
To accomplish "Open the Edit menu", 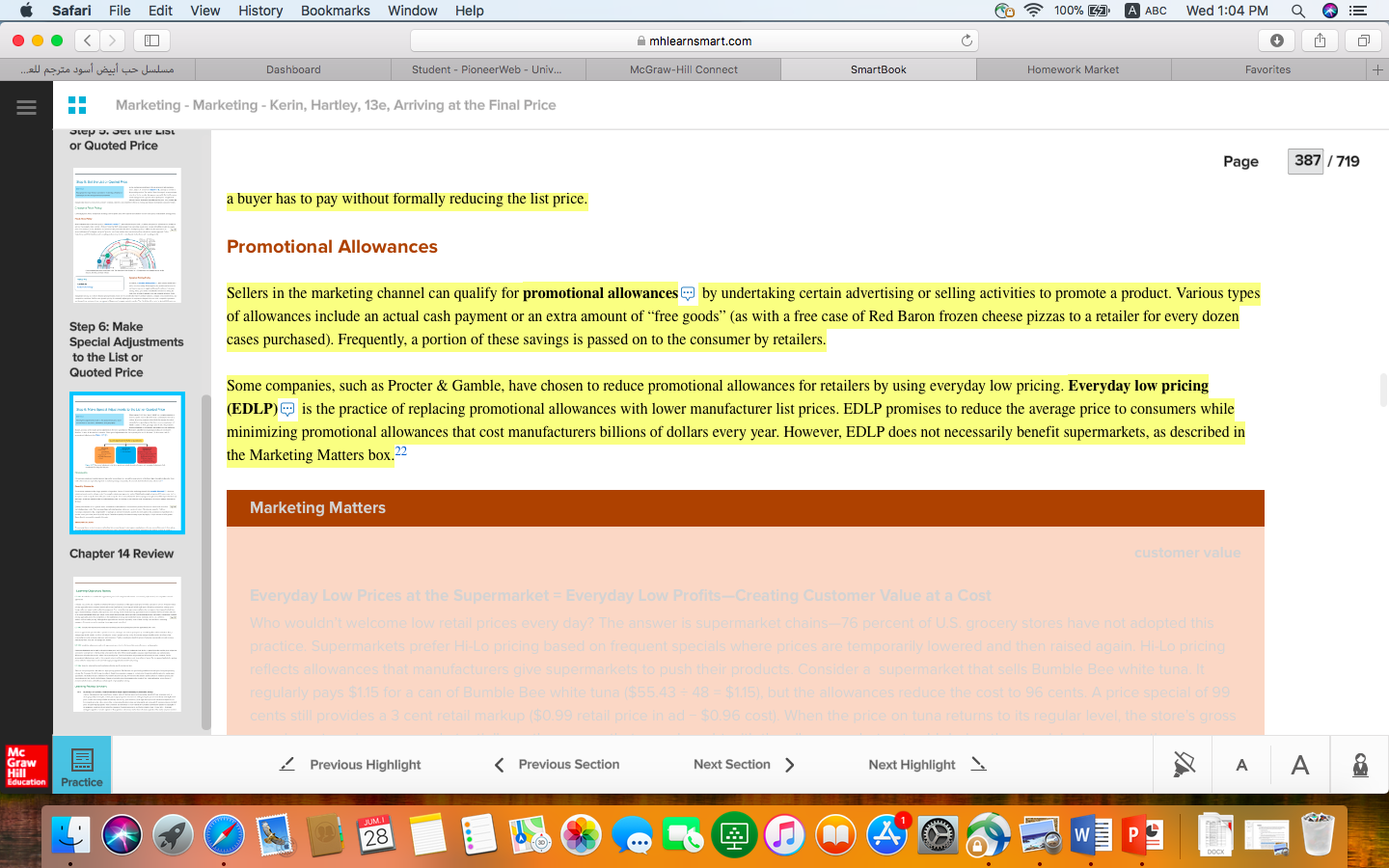I will 160,11.
